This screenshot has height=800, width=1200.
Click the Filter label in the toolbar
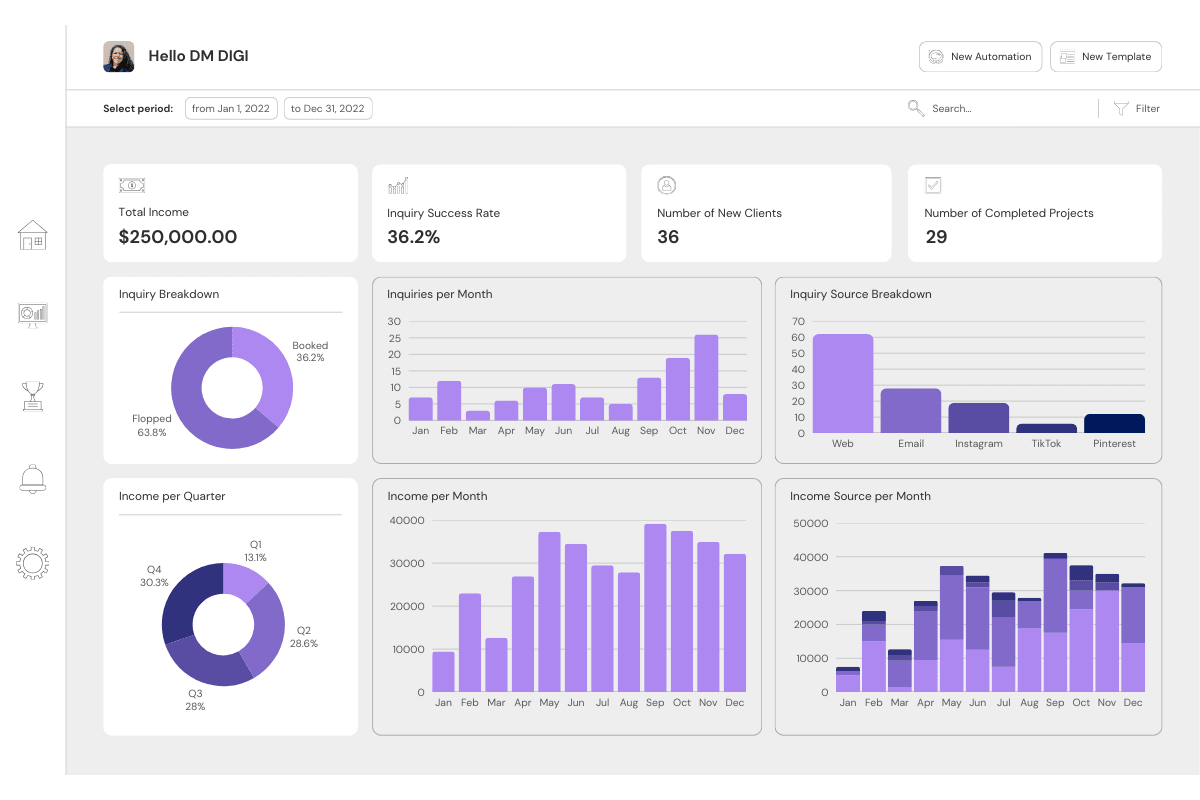(1148, 108)
